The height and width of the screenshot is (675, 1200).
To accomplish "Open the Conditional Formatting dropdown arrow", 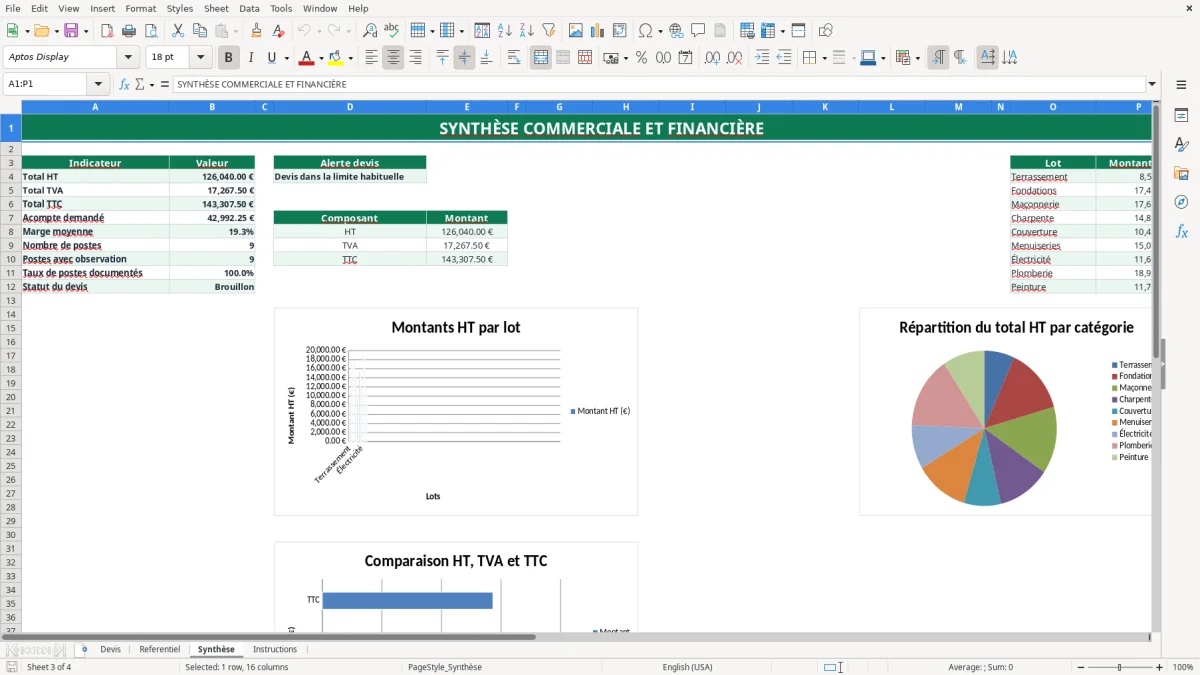I will 917,58.
